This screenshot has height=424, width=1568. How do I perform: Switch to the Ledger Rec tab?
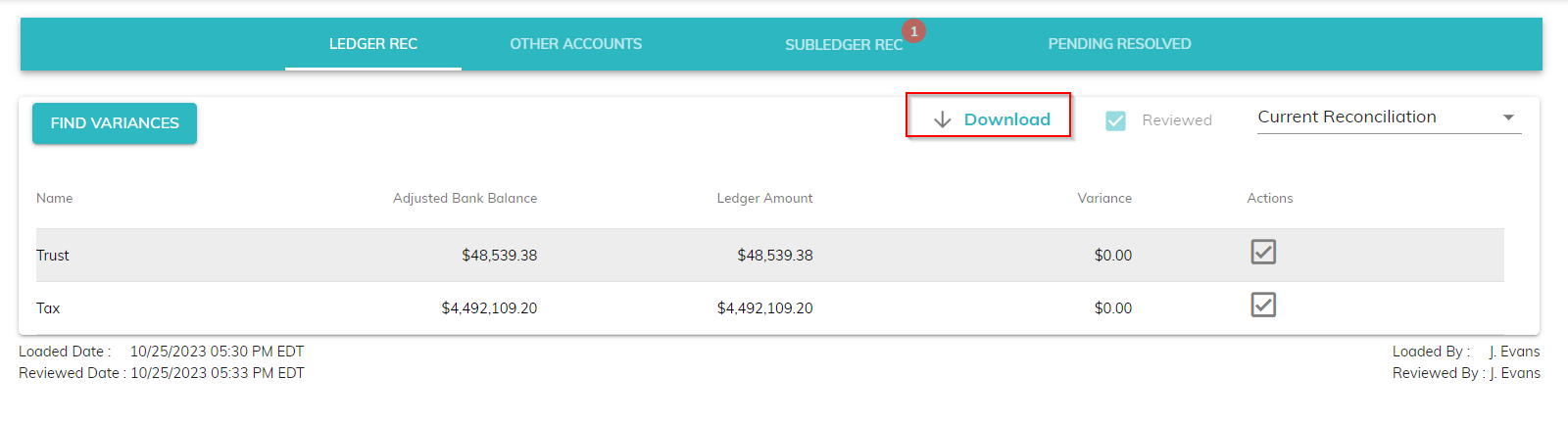point(373,44)
